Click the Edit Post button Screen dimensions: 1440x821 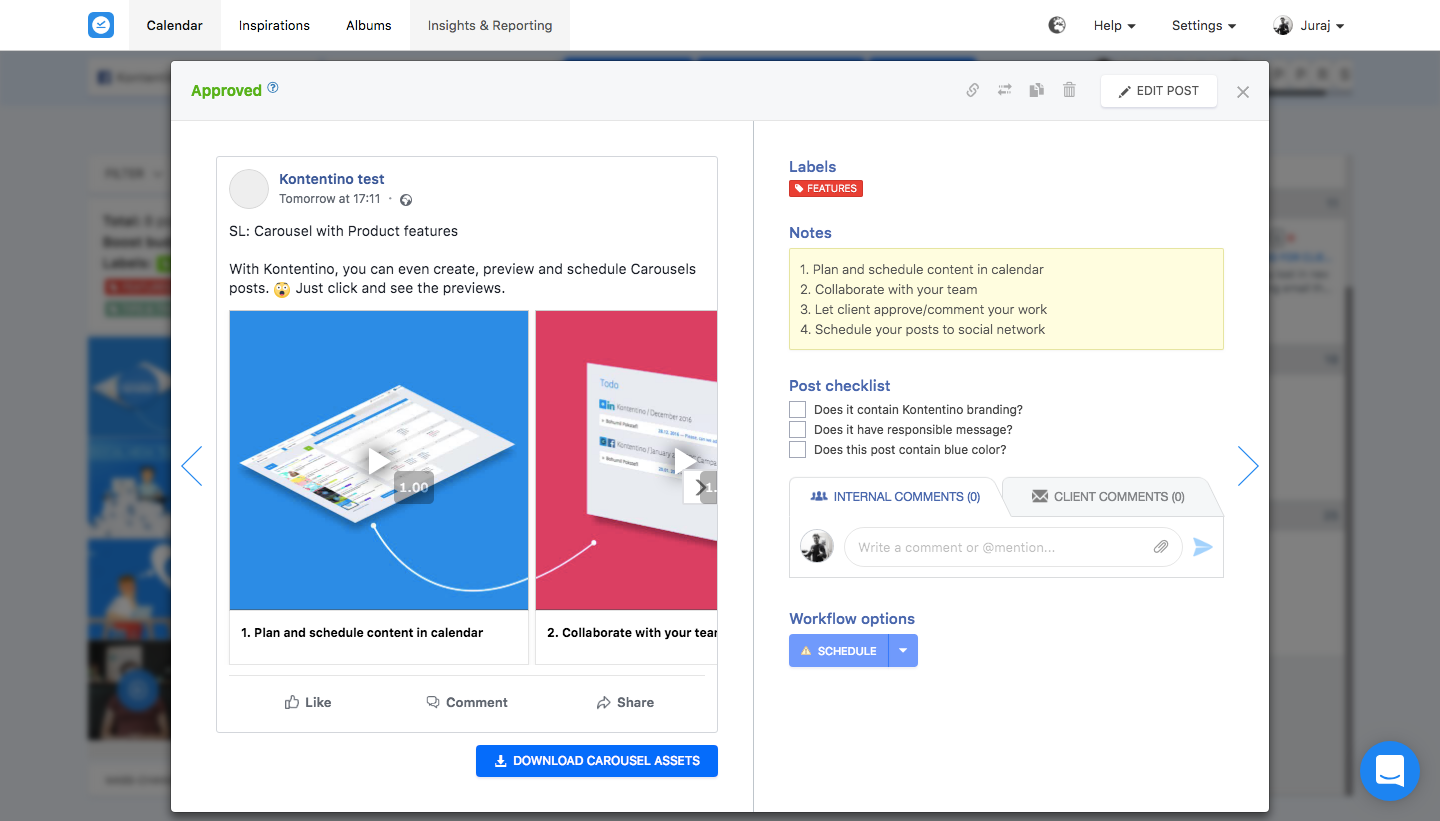[x=1159, y=91]
